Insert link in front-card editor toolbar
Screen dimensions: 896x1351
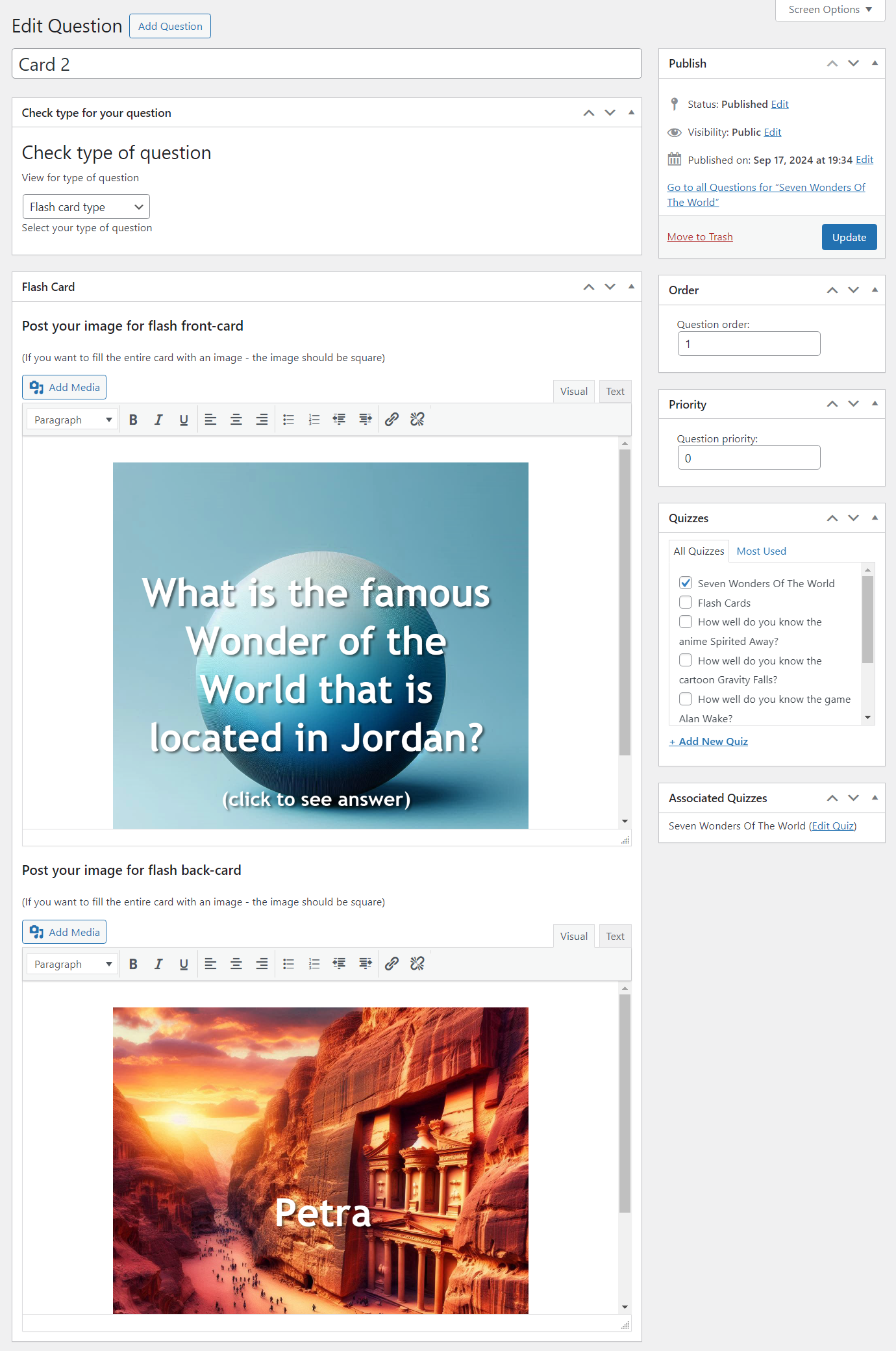pos(392,420)
